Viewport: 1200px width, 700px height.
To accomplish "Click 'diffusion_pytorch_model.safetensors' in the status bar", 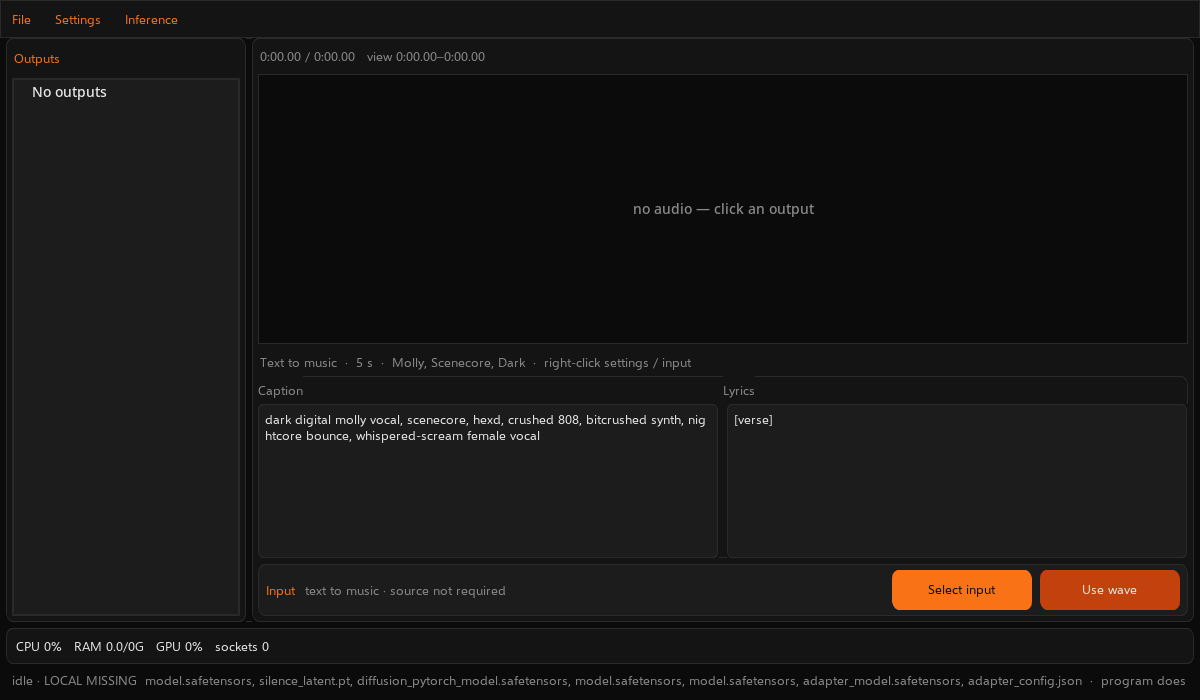I will point(462,681).
